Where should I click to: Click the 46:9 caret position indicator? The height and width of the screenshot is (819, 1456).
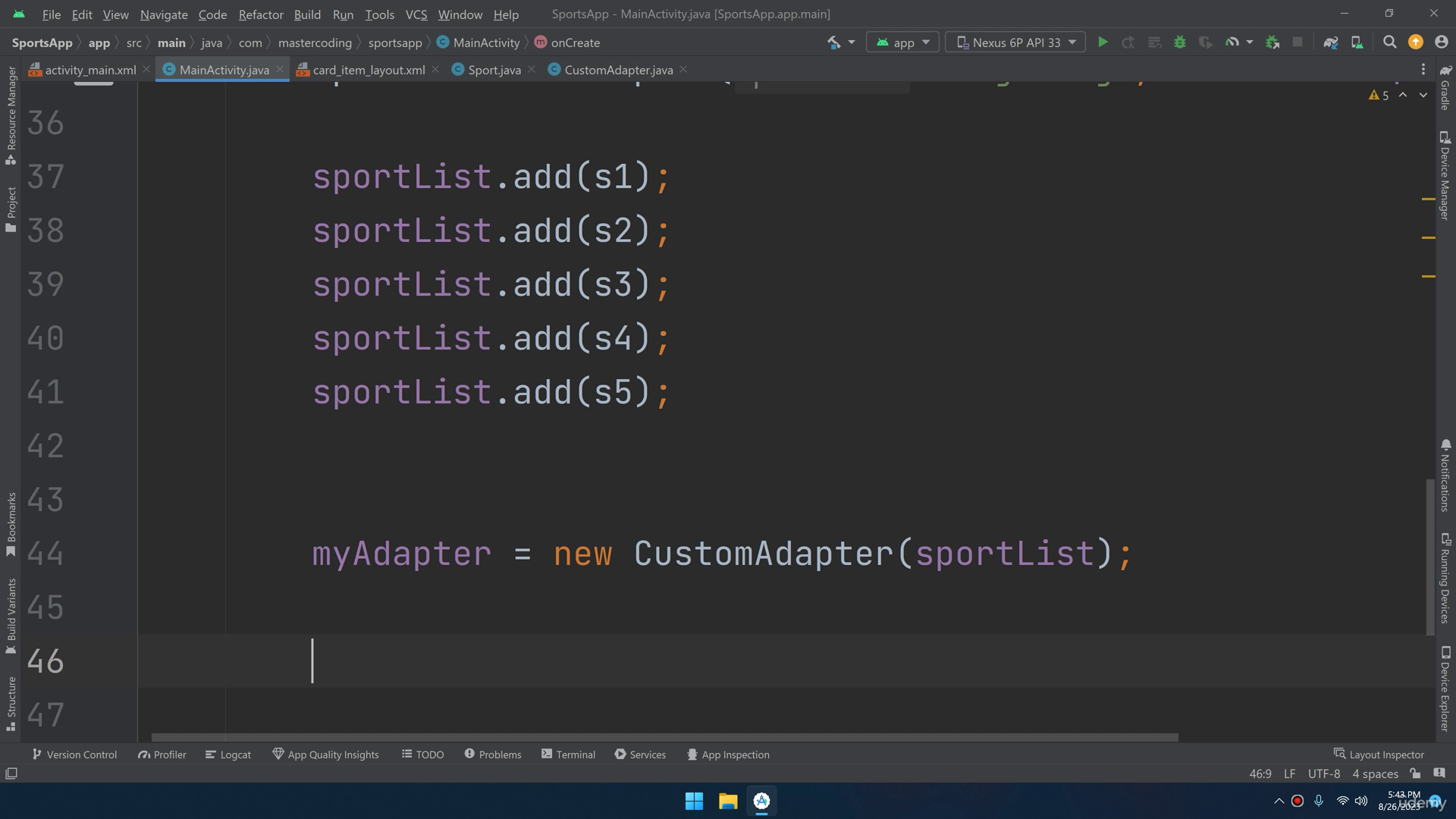pyautogui.click(x=1260, y=773)
